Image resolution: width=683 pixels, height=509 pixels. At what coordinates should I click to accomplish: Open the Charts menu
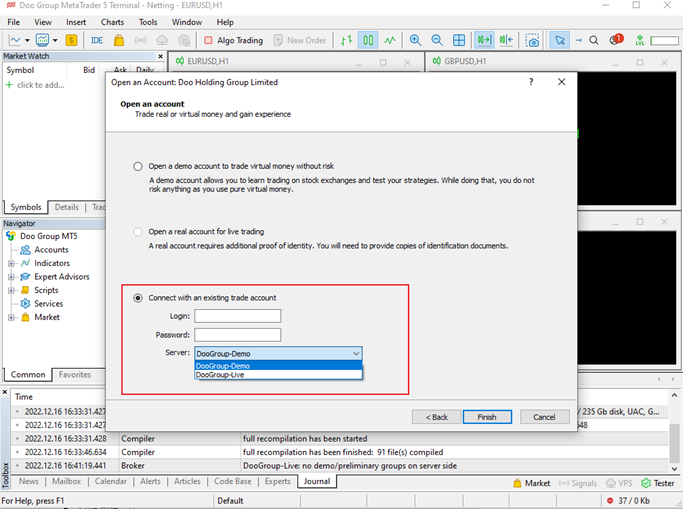[112, 22]
